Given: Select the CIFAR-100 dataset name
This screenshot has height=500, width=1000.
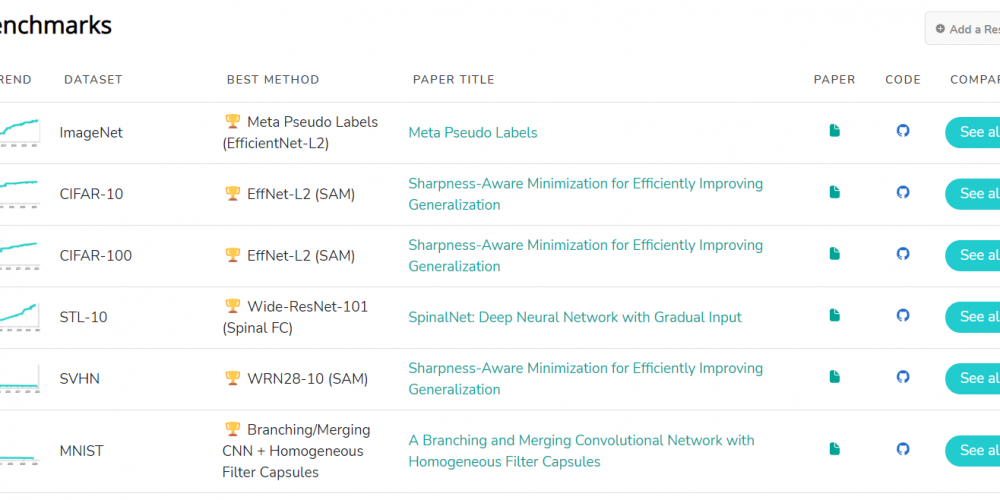Looking at the screenshot, I should click(x=96, y=255).
